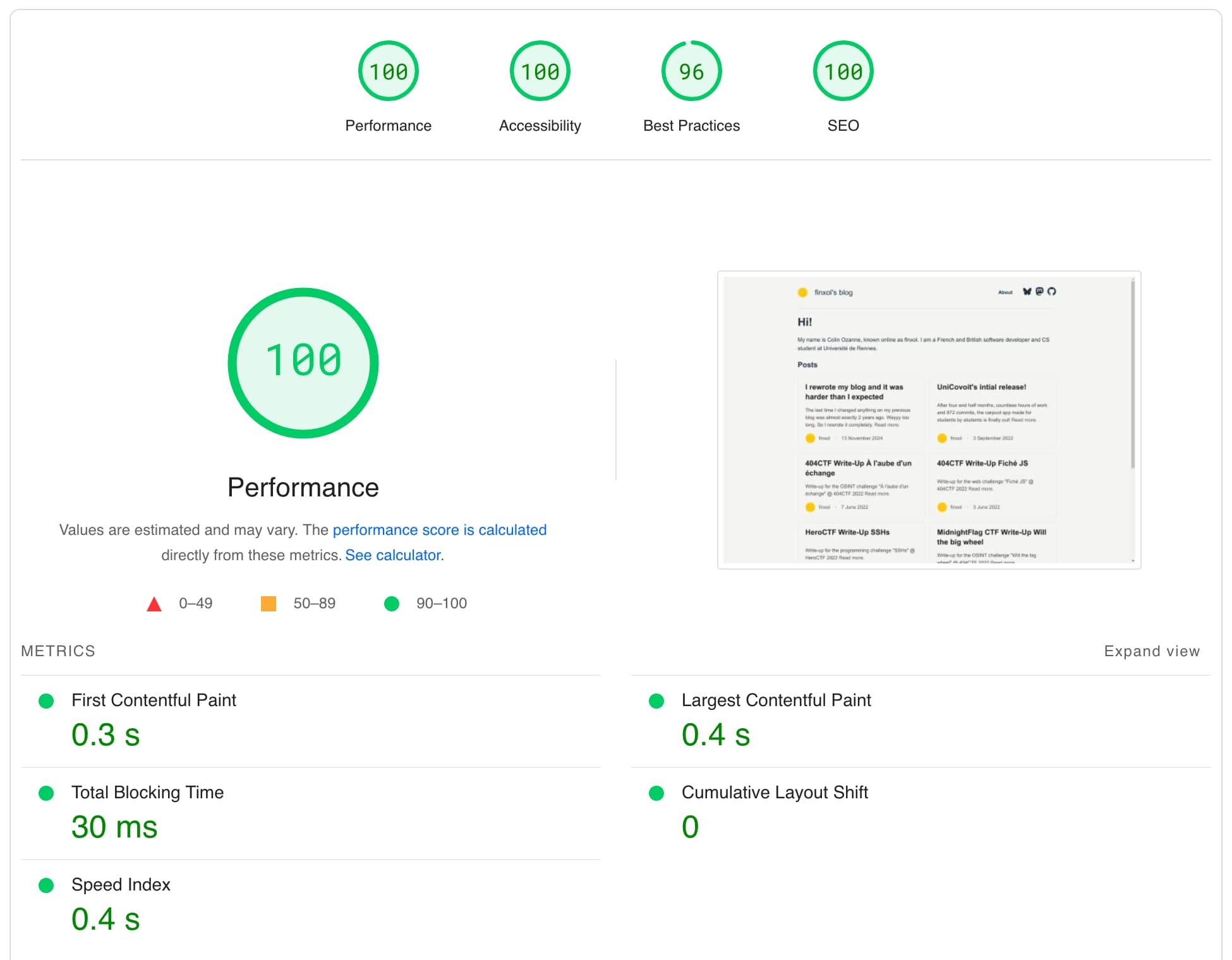Click the Total Blocking Time metric label
Screen dimensions: 1232x960
point(147,793)
